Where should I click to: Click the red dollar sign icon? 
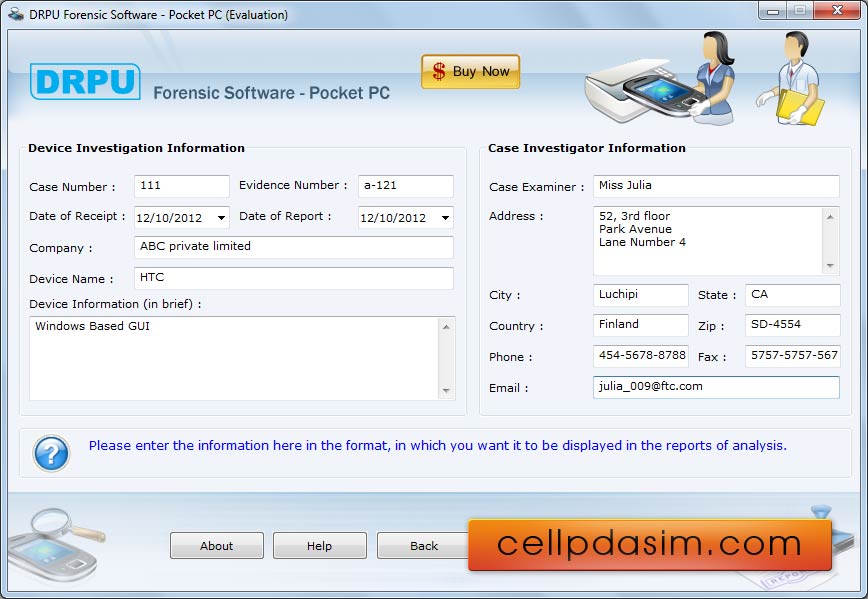[438, 71]
